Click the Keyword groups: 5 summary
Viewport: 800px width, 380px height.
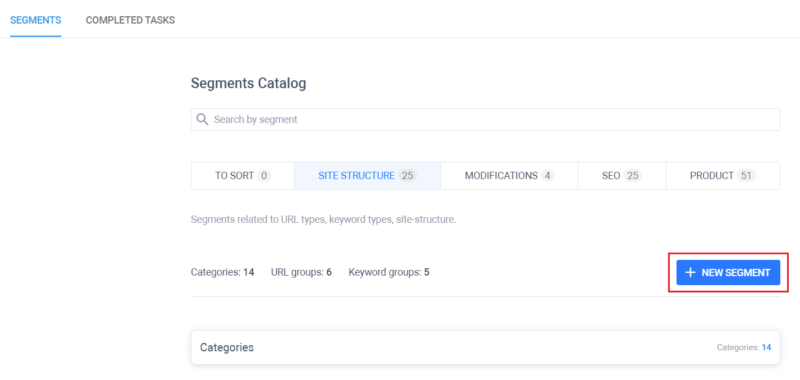click(x=389, y=272)
